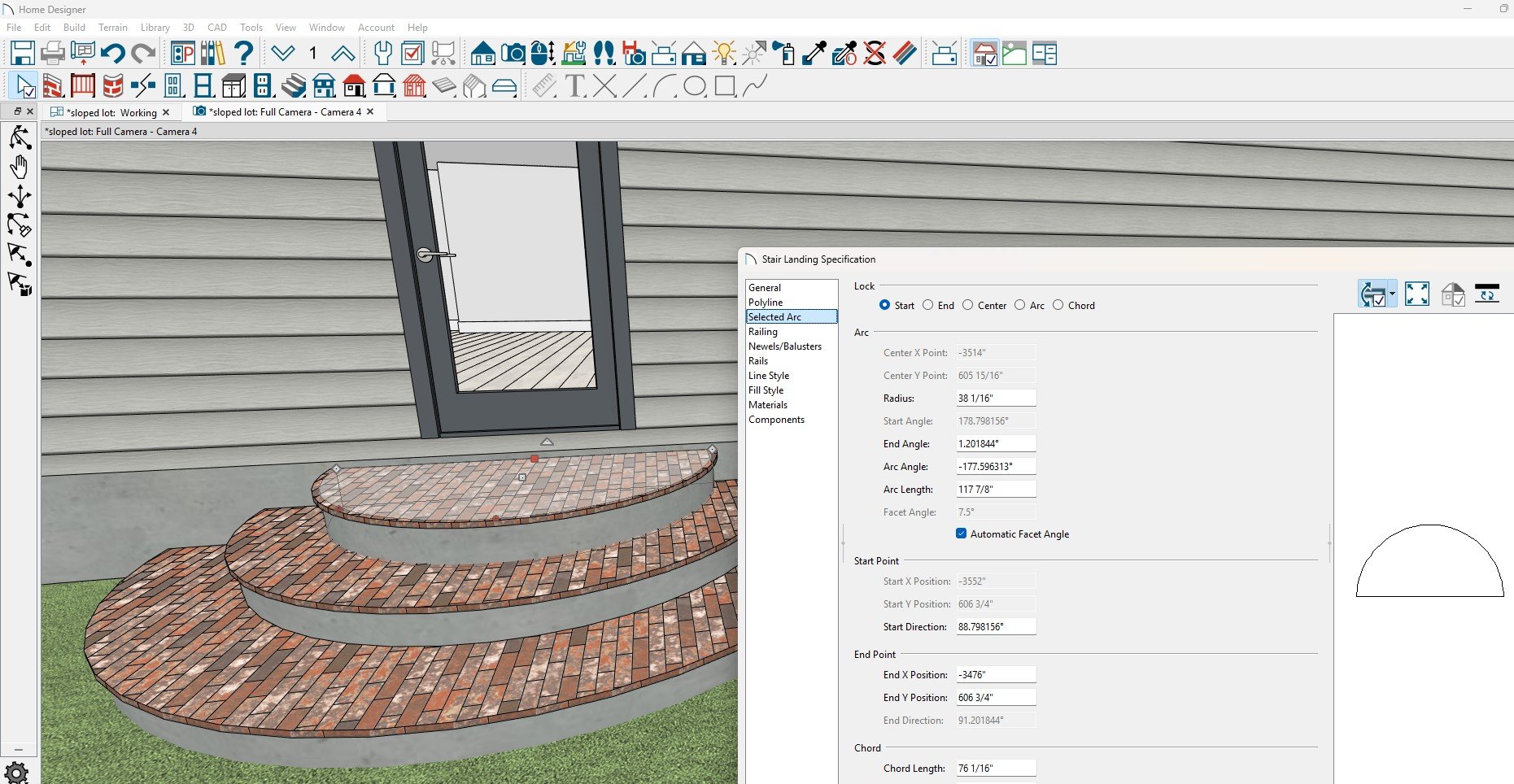This screenshot has height=784, width=1514.
Task: Select the camera tool icon
Action: click(x=513, y=54)
